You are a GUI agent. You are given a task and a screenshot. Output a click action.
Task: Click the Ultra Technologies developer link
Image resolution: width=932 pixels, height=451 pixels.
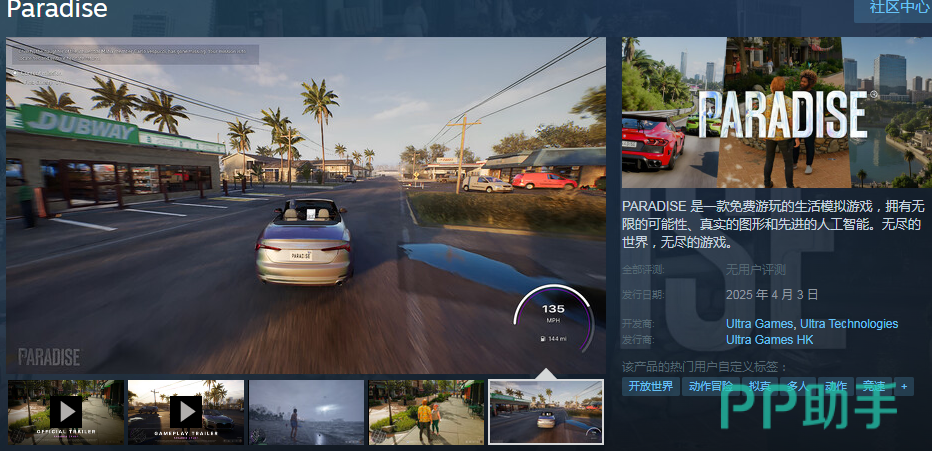pos(850,324)
